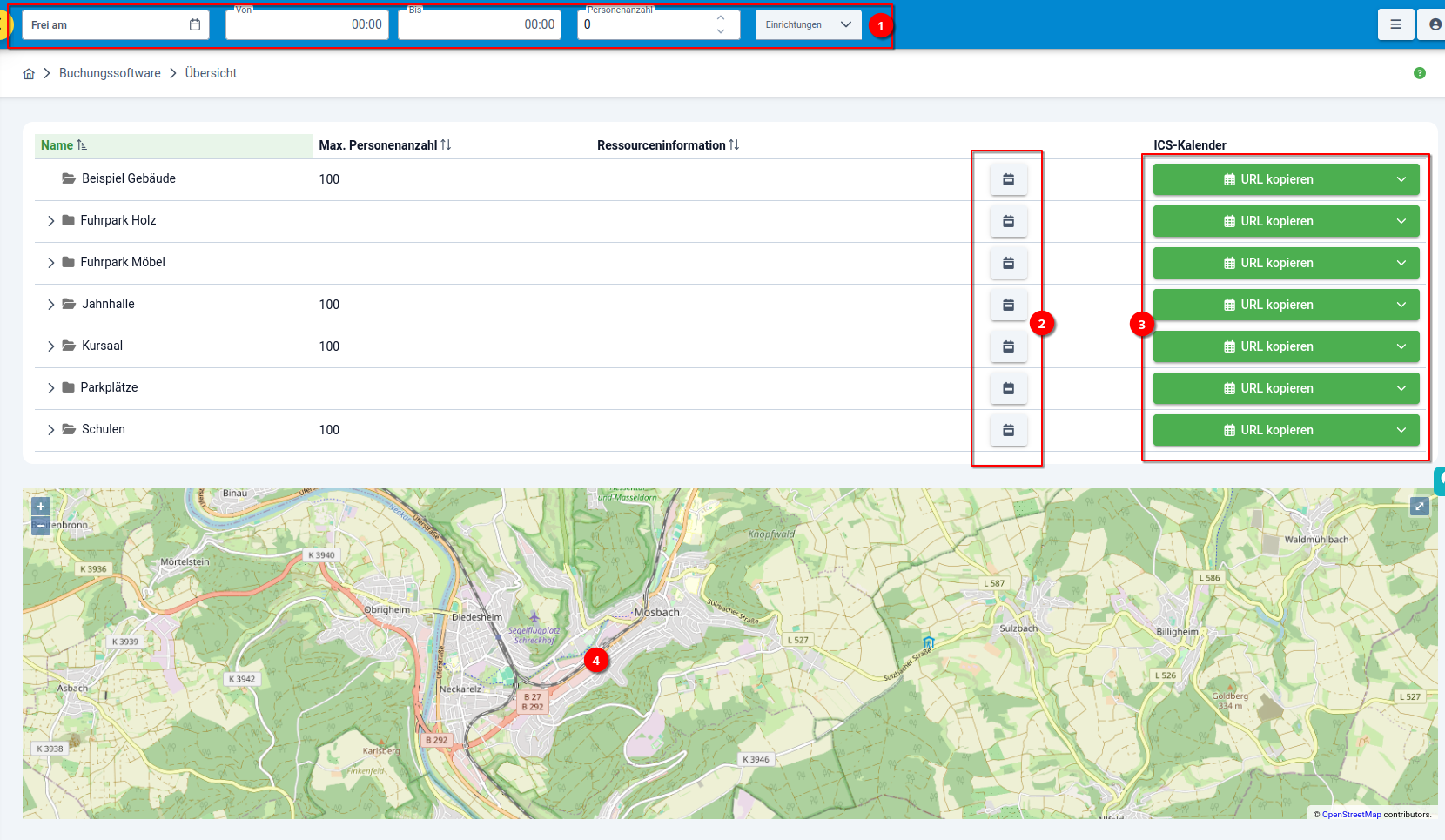The height and width of the screenshot is (840, 1445).
Task: Sort table by Ressourceninformation column
Action: tap(734, 145)
